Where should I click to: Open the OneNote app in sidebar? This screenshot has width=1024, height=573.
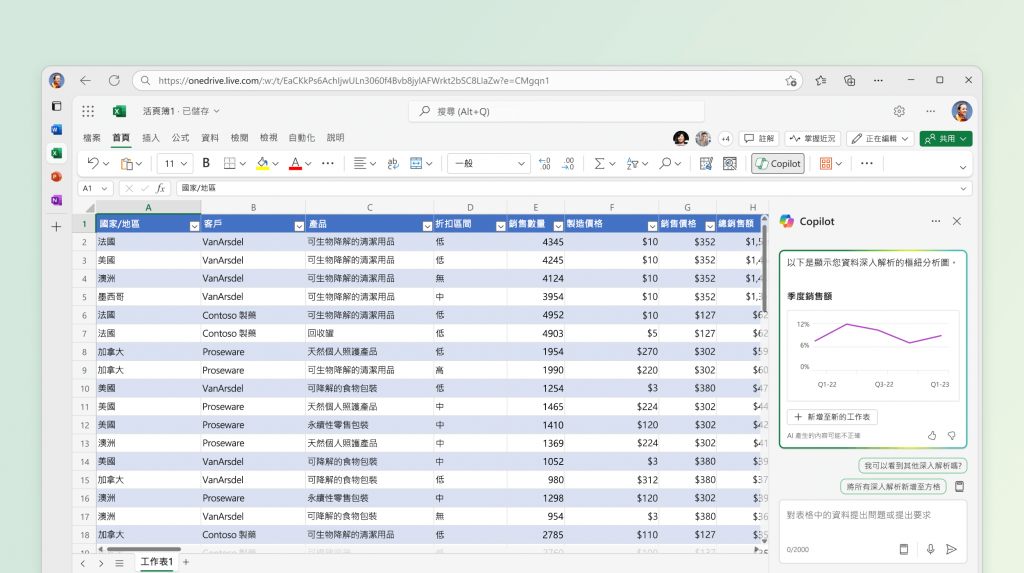(x=57, y=200)
